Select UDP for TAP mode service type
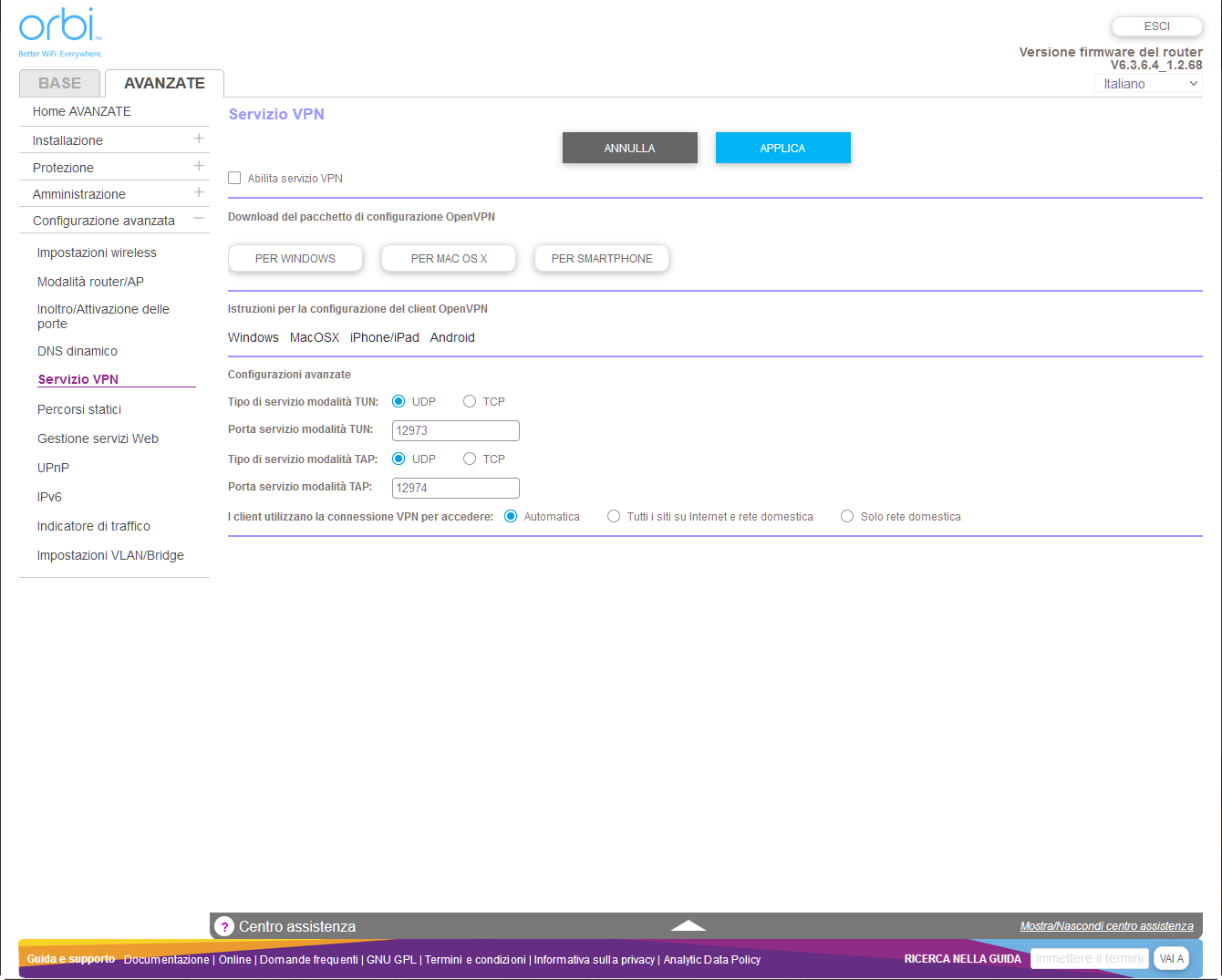1222x980 pixels. 399,459
